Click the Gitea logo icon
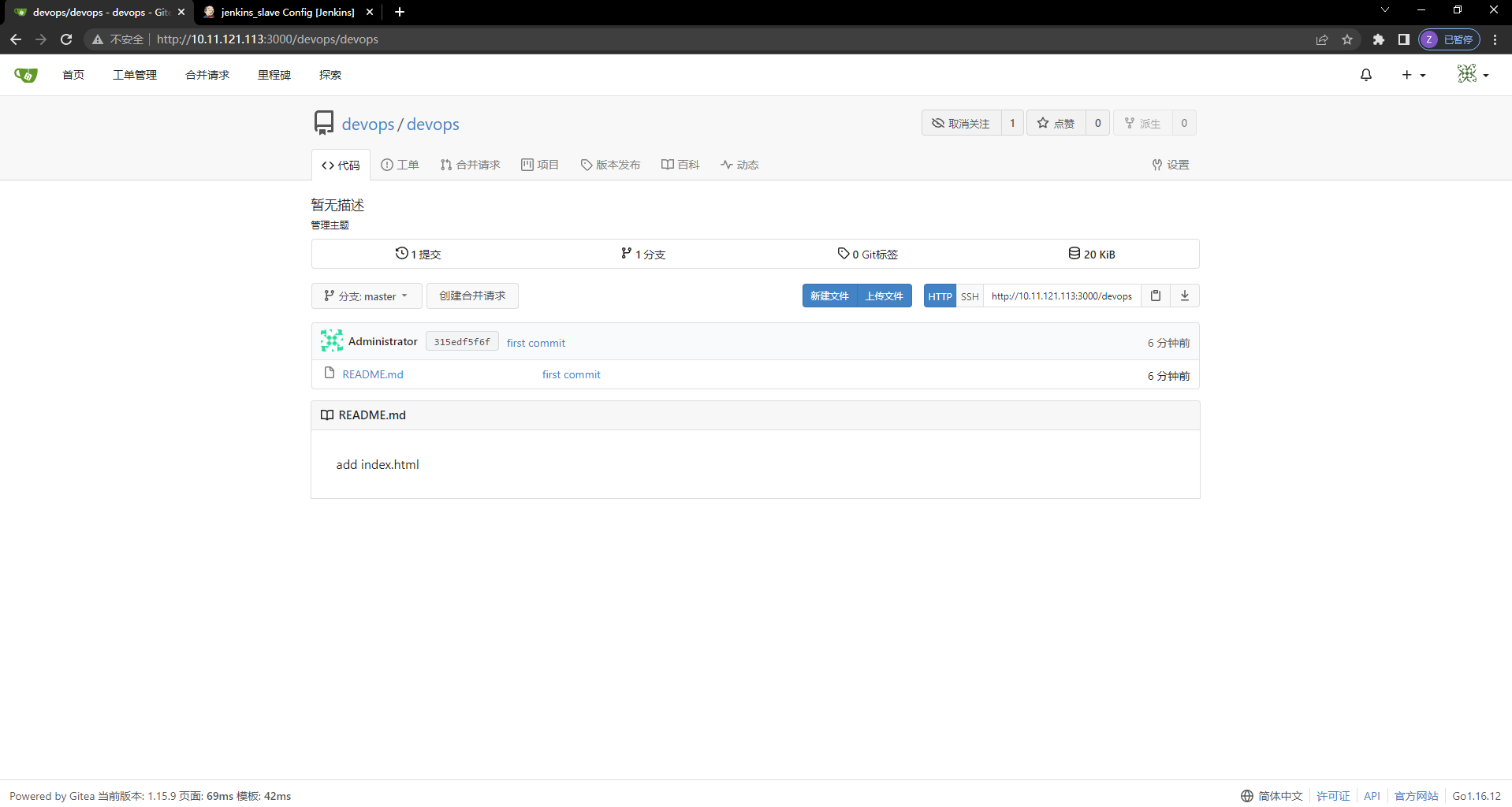Image resolution: width=1512 pixels, height=807 pixels. coord(26,75)
